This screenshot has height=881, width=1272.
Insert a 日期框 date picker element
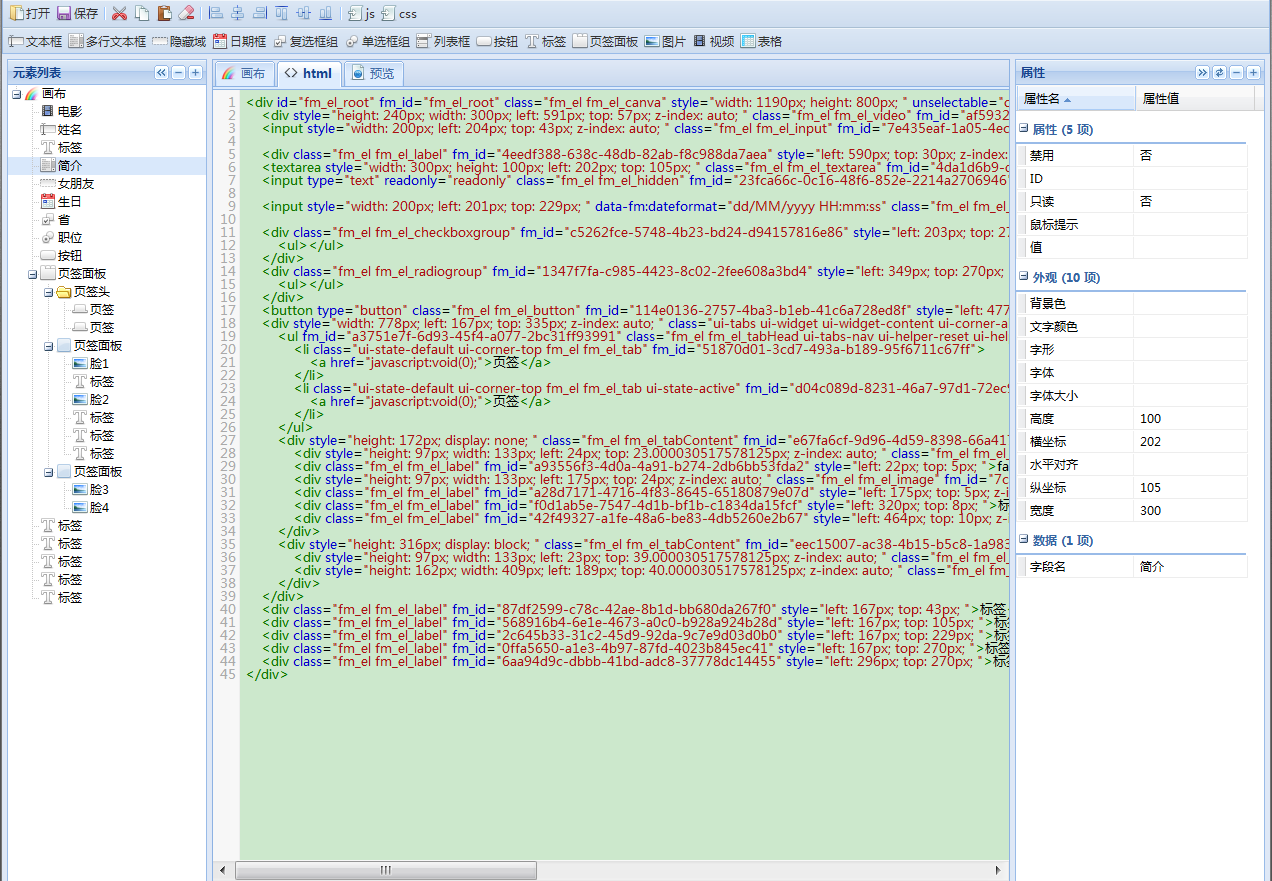(x=239, y=41)
